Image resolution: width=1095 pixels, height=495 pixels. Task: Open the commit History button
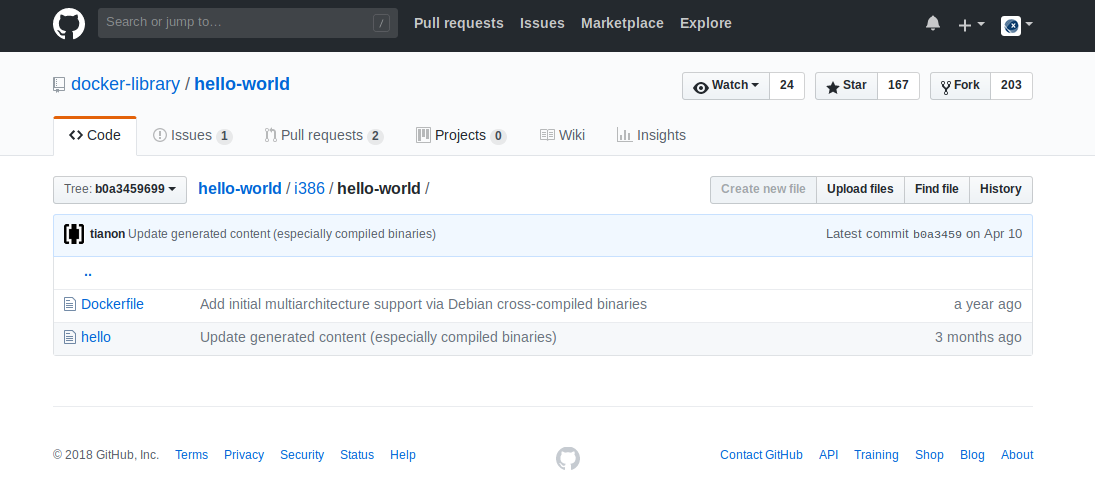tap(1000, 189)
